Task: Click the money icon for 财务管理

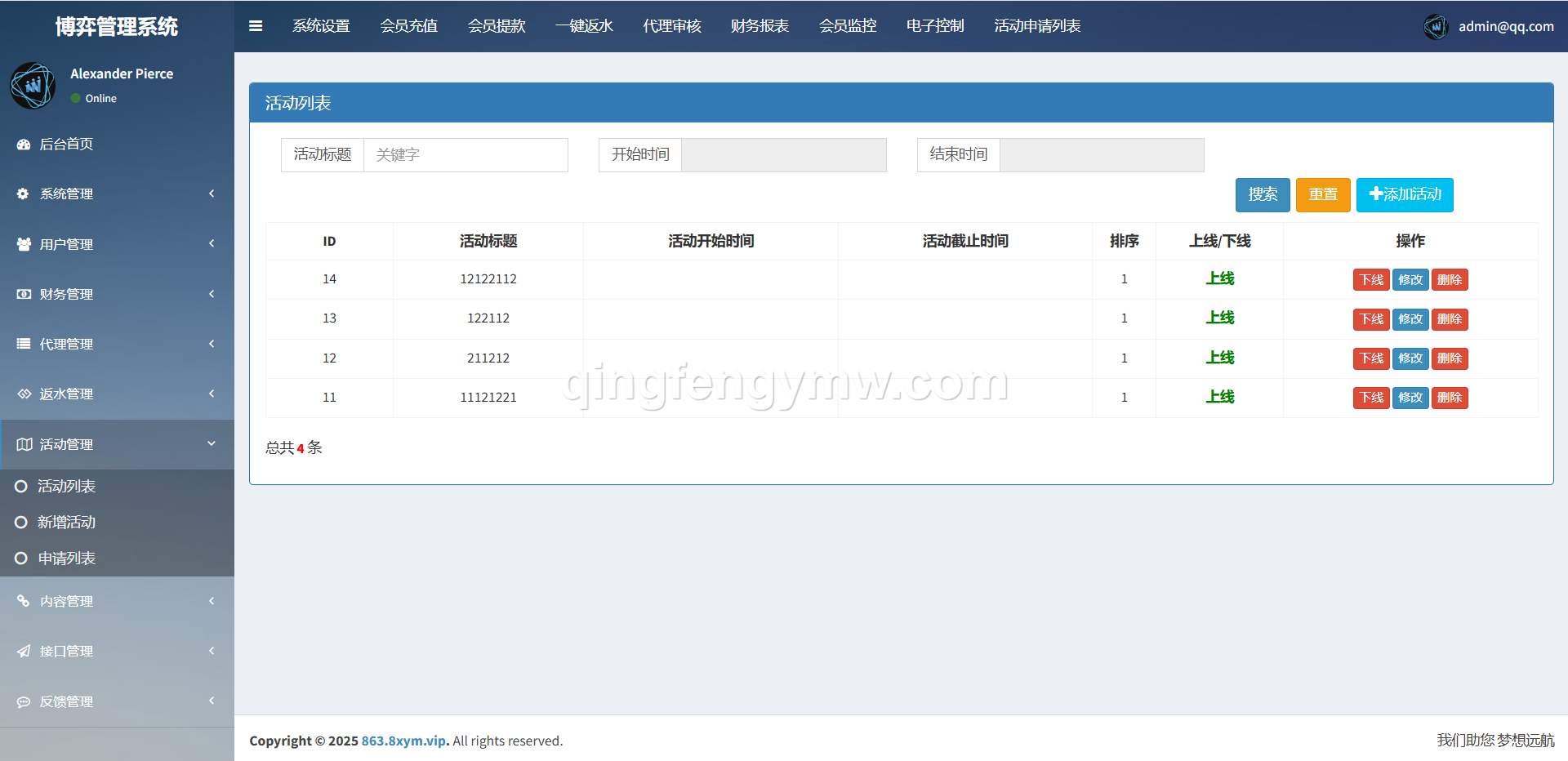Action: tap(24, 294)
